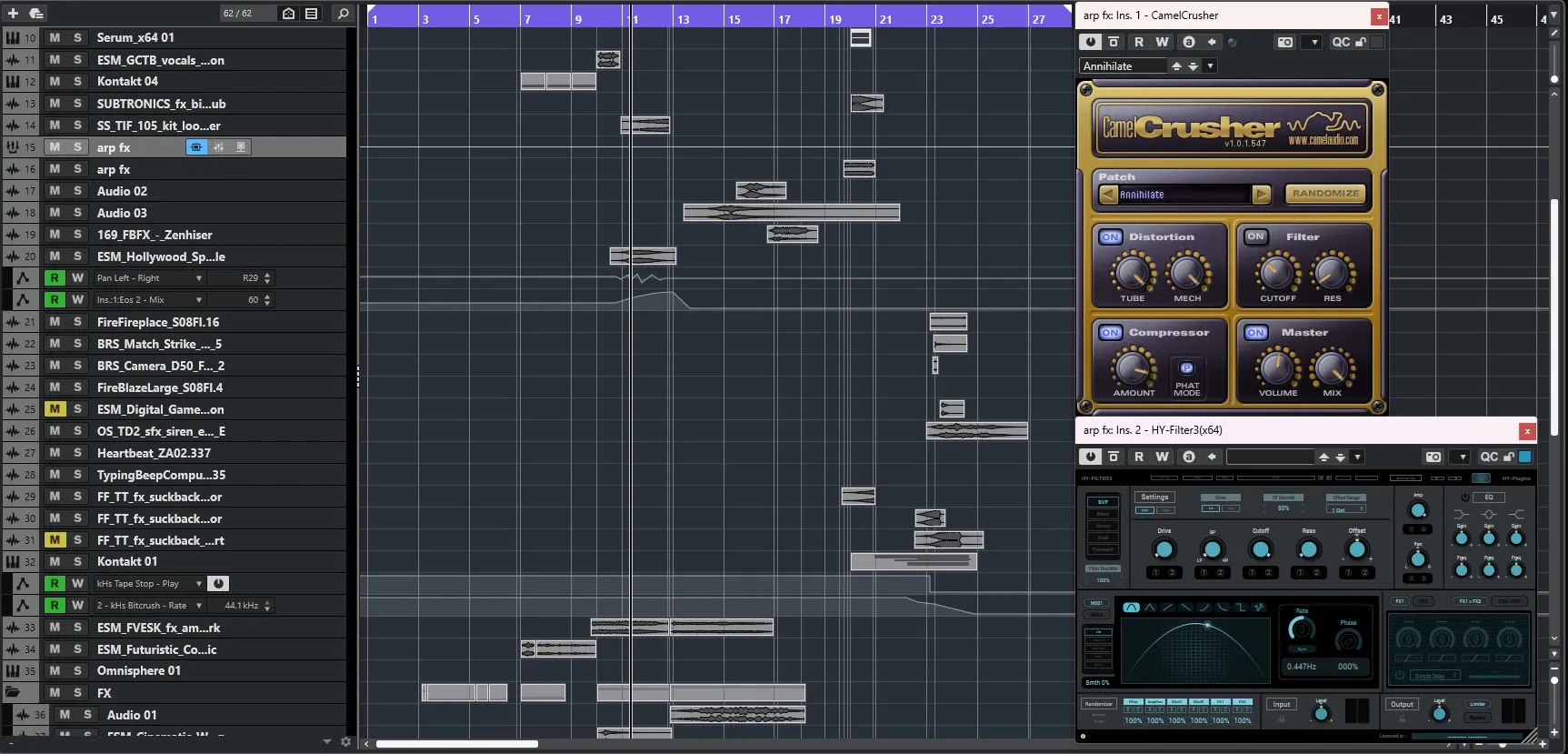
Task: Click the CamelCrusher bypass icon in the header
Action: click(1114, 42)
